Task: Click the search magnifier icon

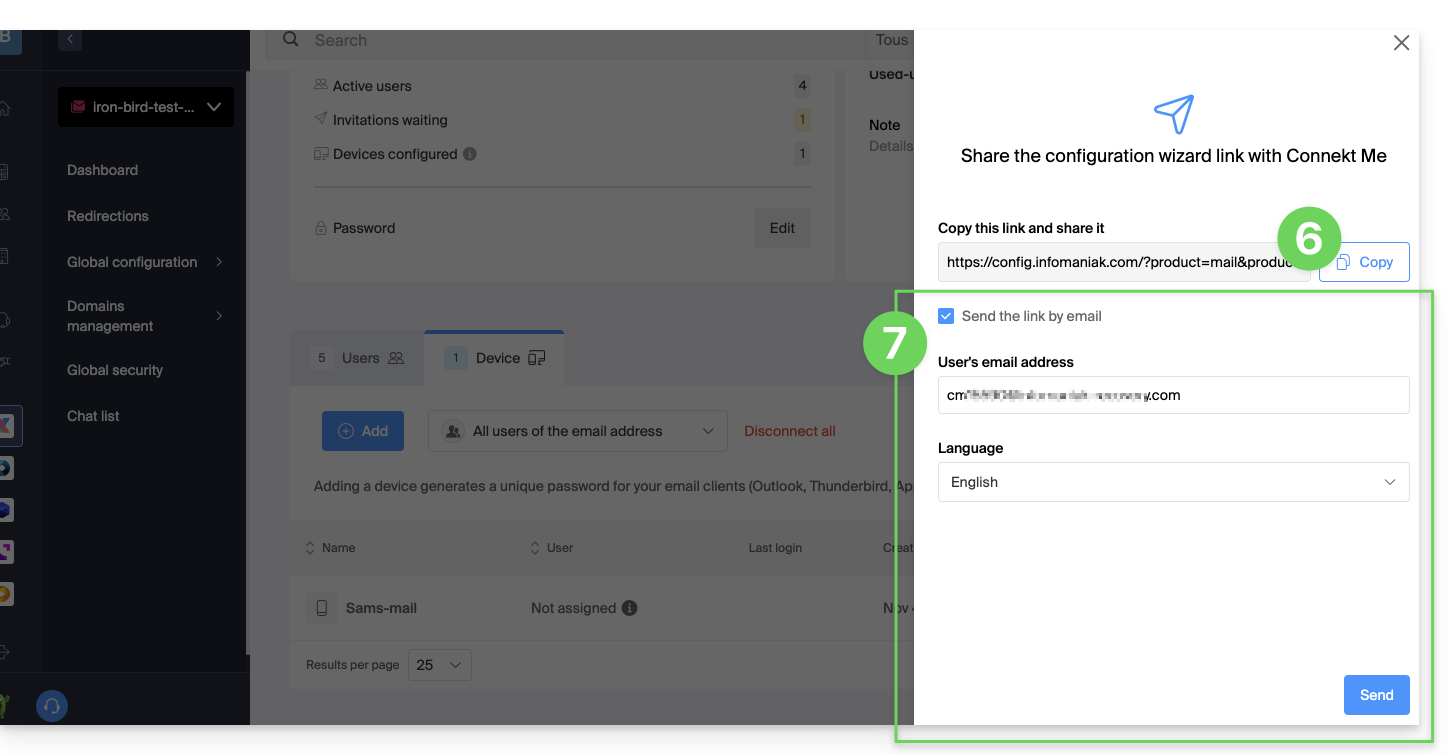Action: (x=291, y=39)
